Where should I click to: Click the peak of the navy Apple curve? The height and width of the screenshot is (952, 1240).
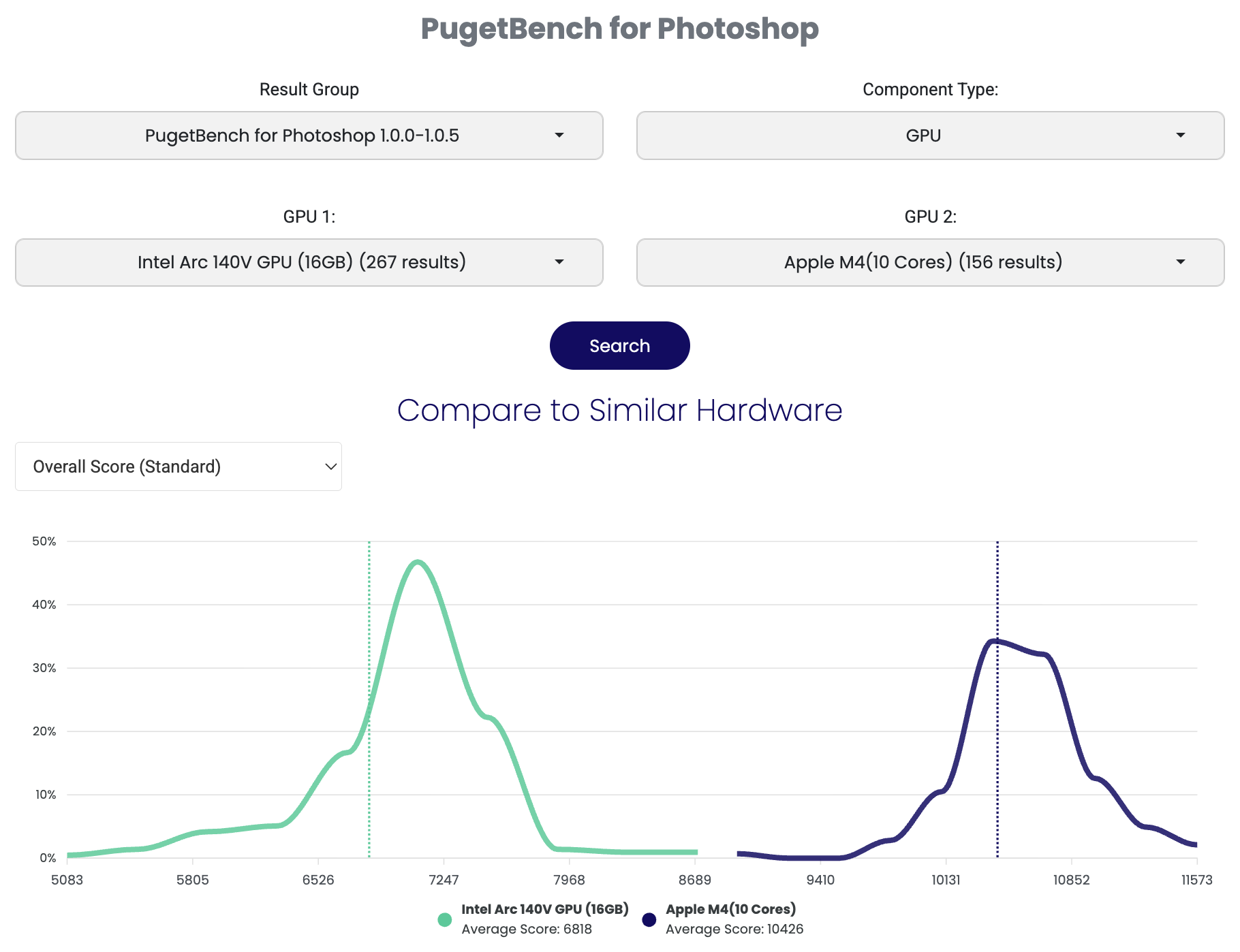coord(995,641)
